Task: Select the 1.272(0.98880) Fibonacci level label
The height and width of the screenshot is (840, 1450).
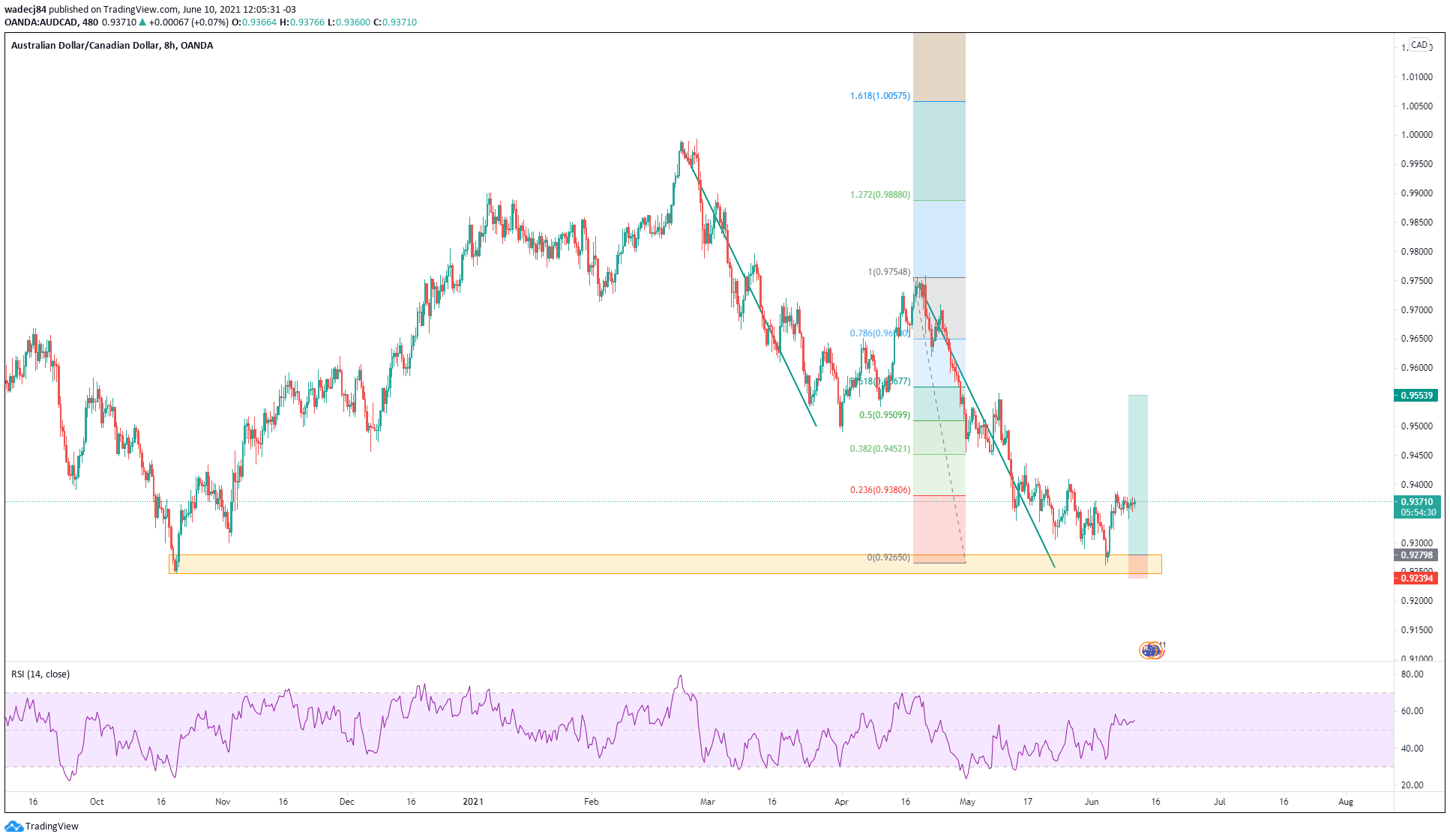Action: click(x=879, y=195)
